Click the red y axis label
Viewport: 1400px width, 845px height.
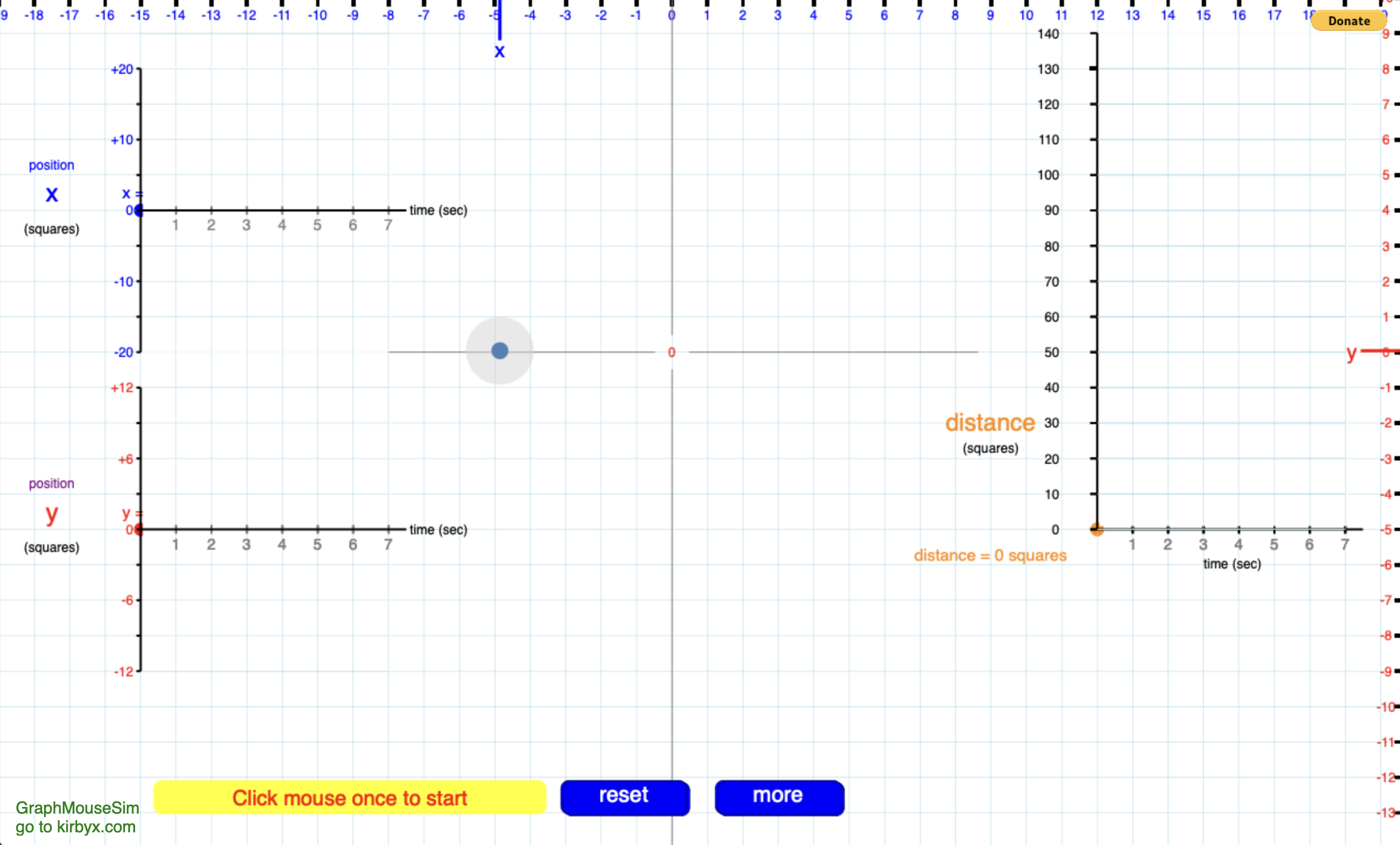1350,354
